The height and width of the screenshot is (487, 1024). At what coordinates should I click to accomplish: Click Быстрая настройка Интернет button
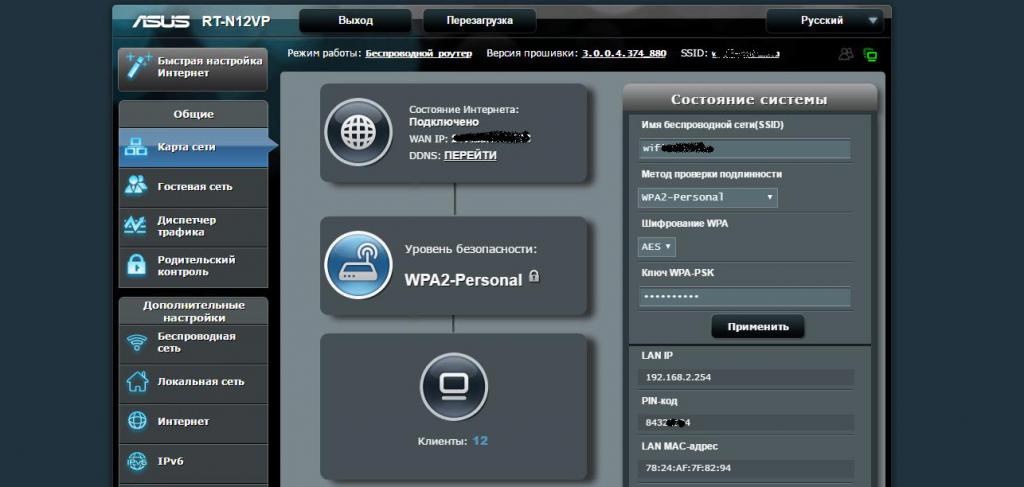point(193,67)
